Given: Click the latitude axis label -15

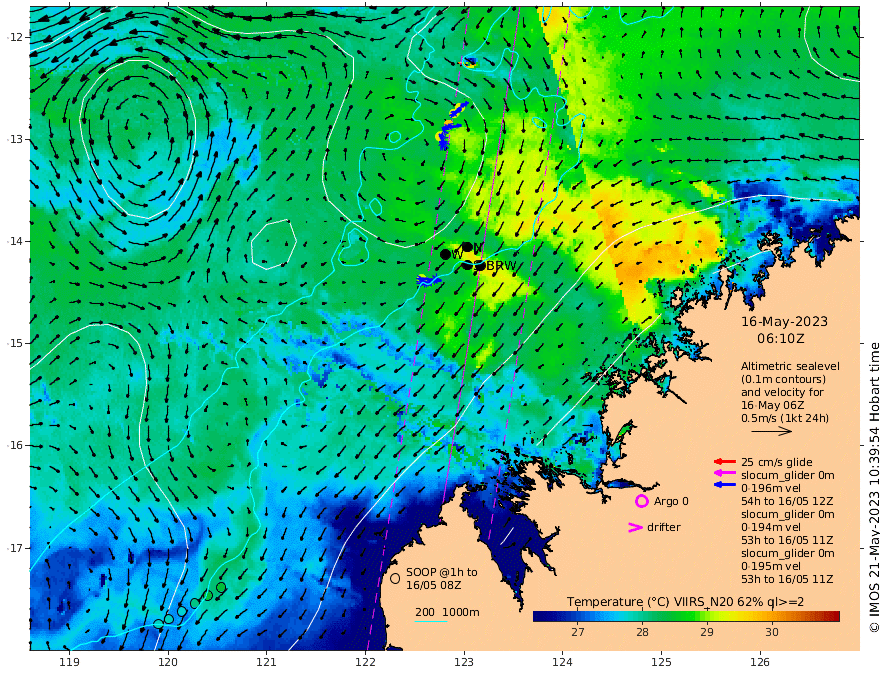Looking at the screenshot, I should pos(15,343).
